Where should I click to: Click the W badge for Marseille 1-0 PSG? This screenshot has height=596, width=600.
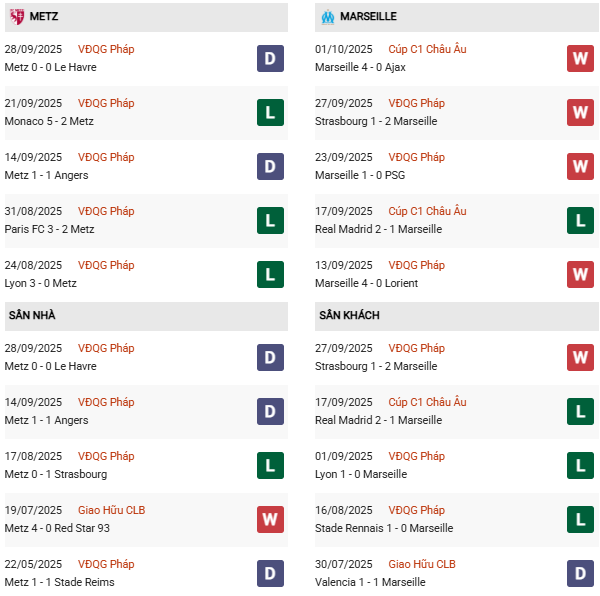(x=580, y=166)
